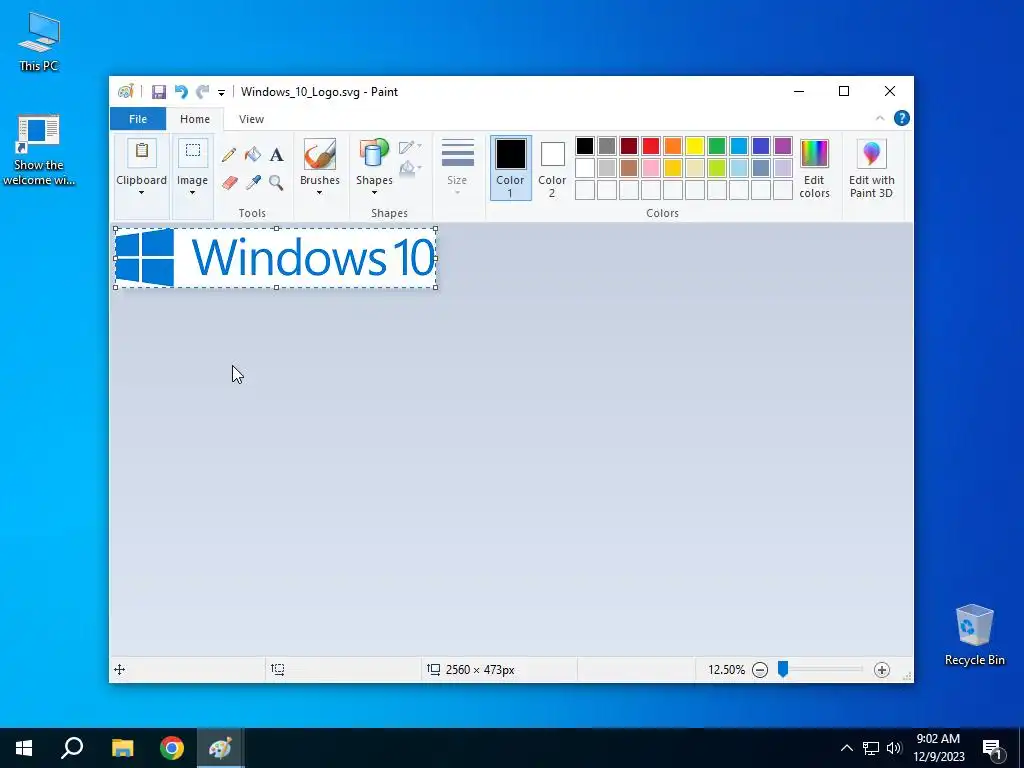This screenshot has height=768, width=1024.
Task: Click the Shape outline icon
Action: coord(409,146)
